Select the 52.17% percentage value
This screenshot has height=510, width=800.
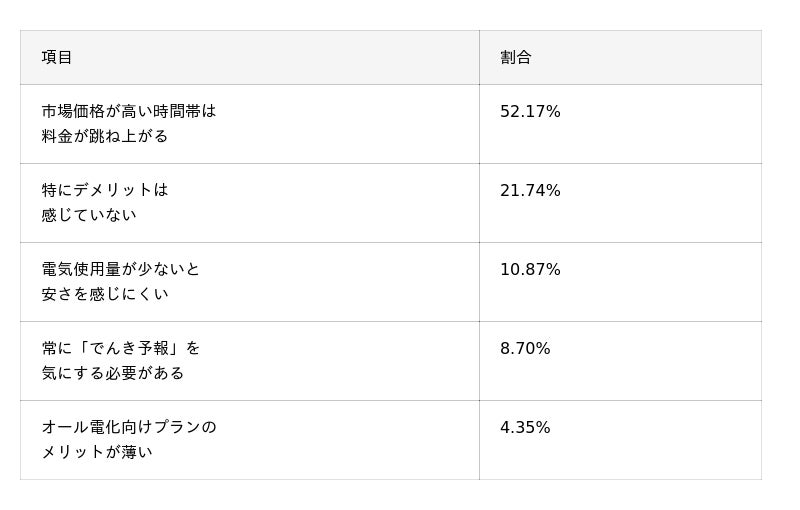(x=530, y=112)
